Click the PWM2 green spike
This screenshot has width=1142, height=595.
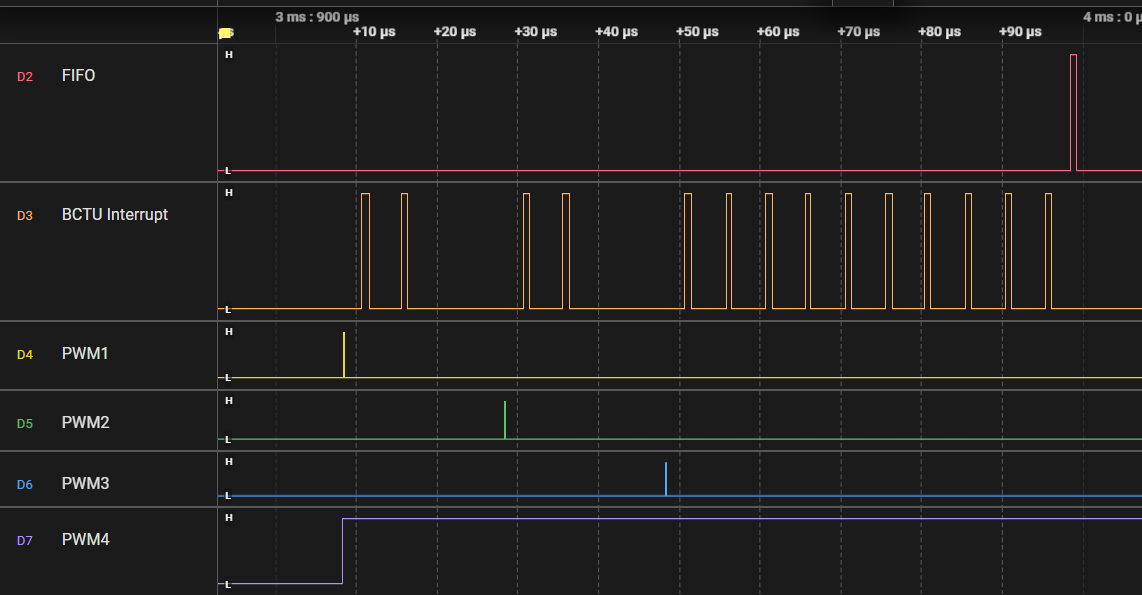505,420
